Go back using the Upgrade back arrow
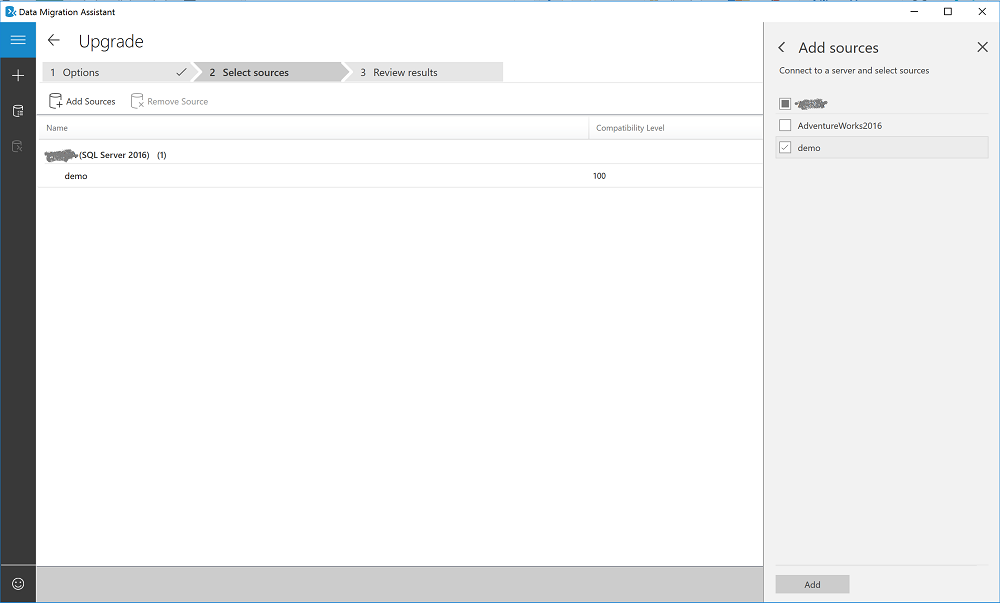Screen dimensions: 1000x603 coord(55,41)
